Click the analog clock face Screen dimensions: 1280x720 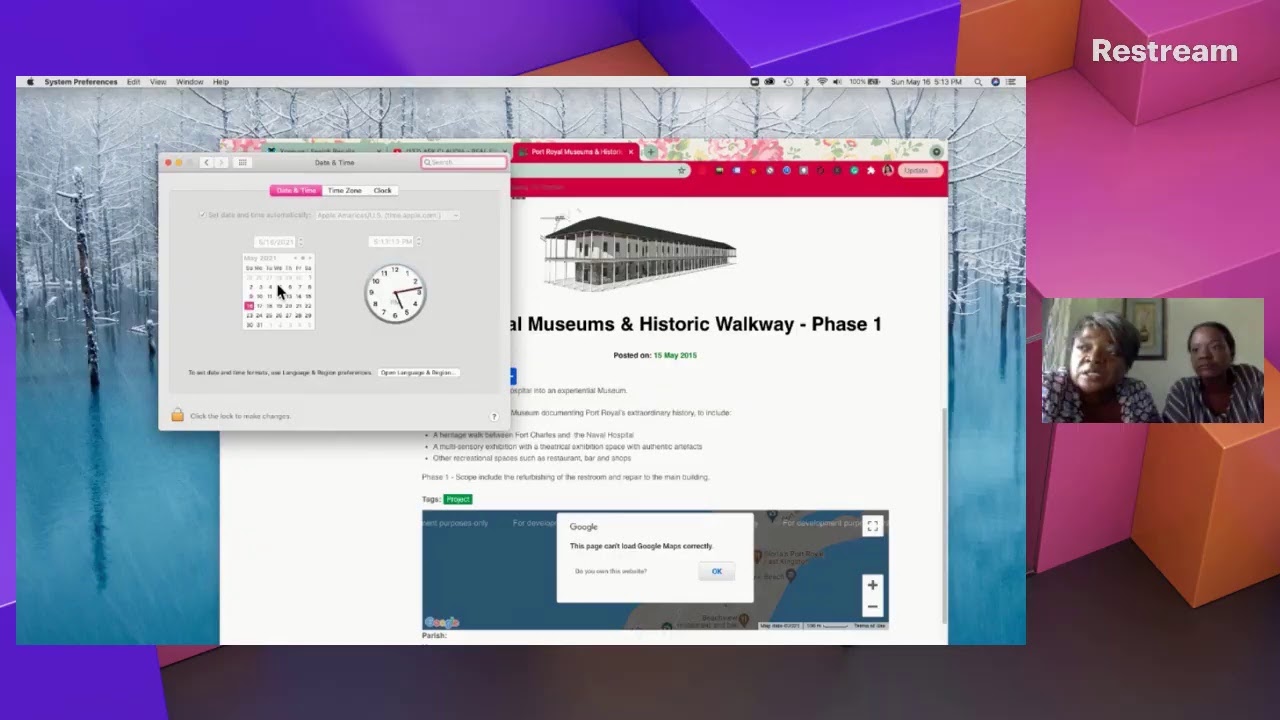[x=395, y=293]
